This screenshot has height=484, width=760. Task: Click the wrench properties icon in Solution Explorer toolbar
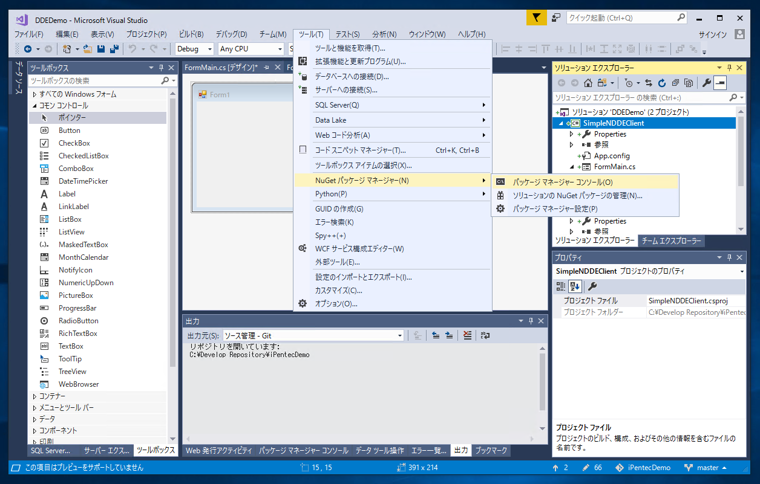coord(706,83)
